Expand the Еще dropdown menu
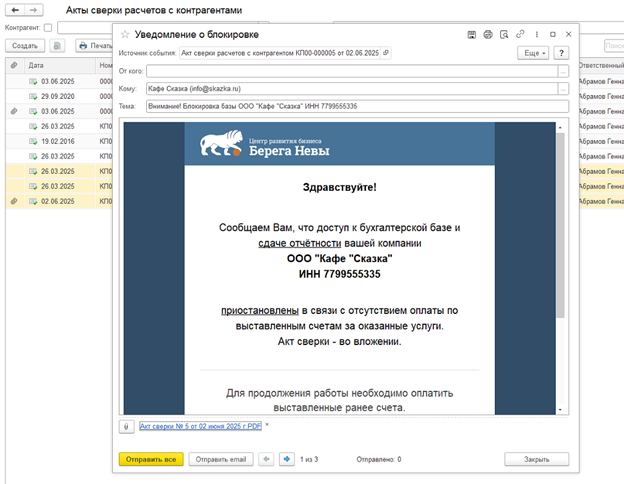Image resolution: width=624 pixels, height=484 pixels. (533, 53)
